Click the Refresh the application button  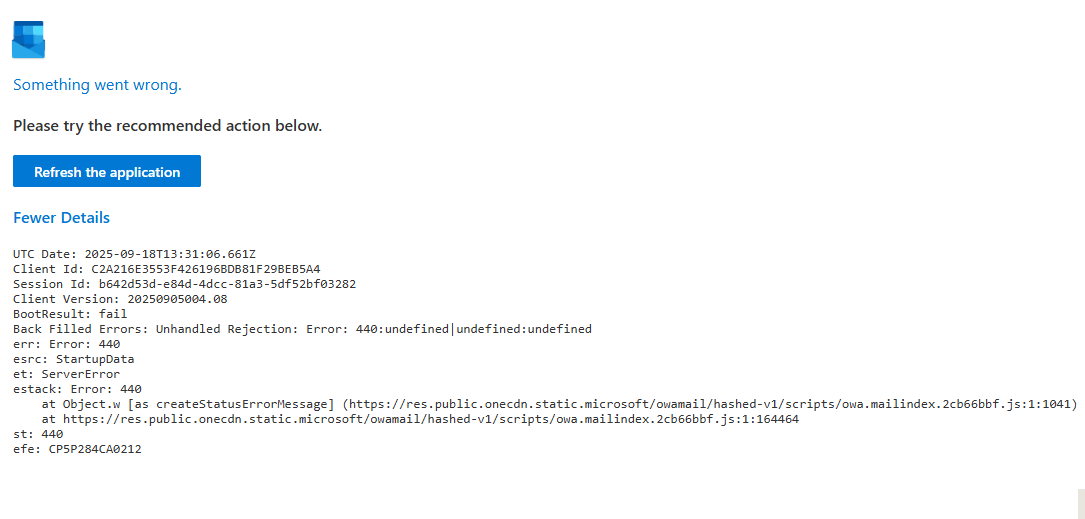click(x=107, y=171)
